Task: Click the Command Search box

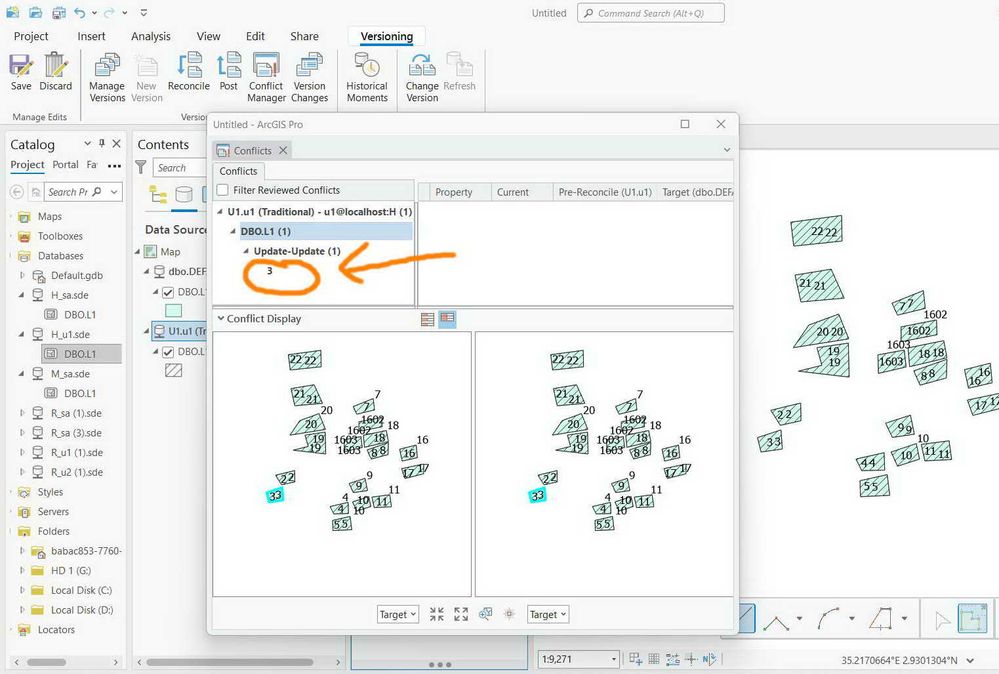Action: pyautogui.click(x=650, y=13)
